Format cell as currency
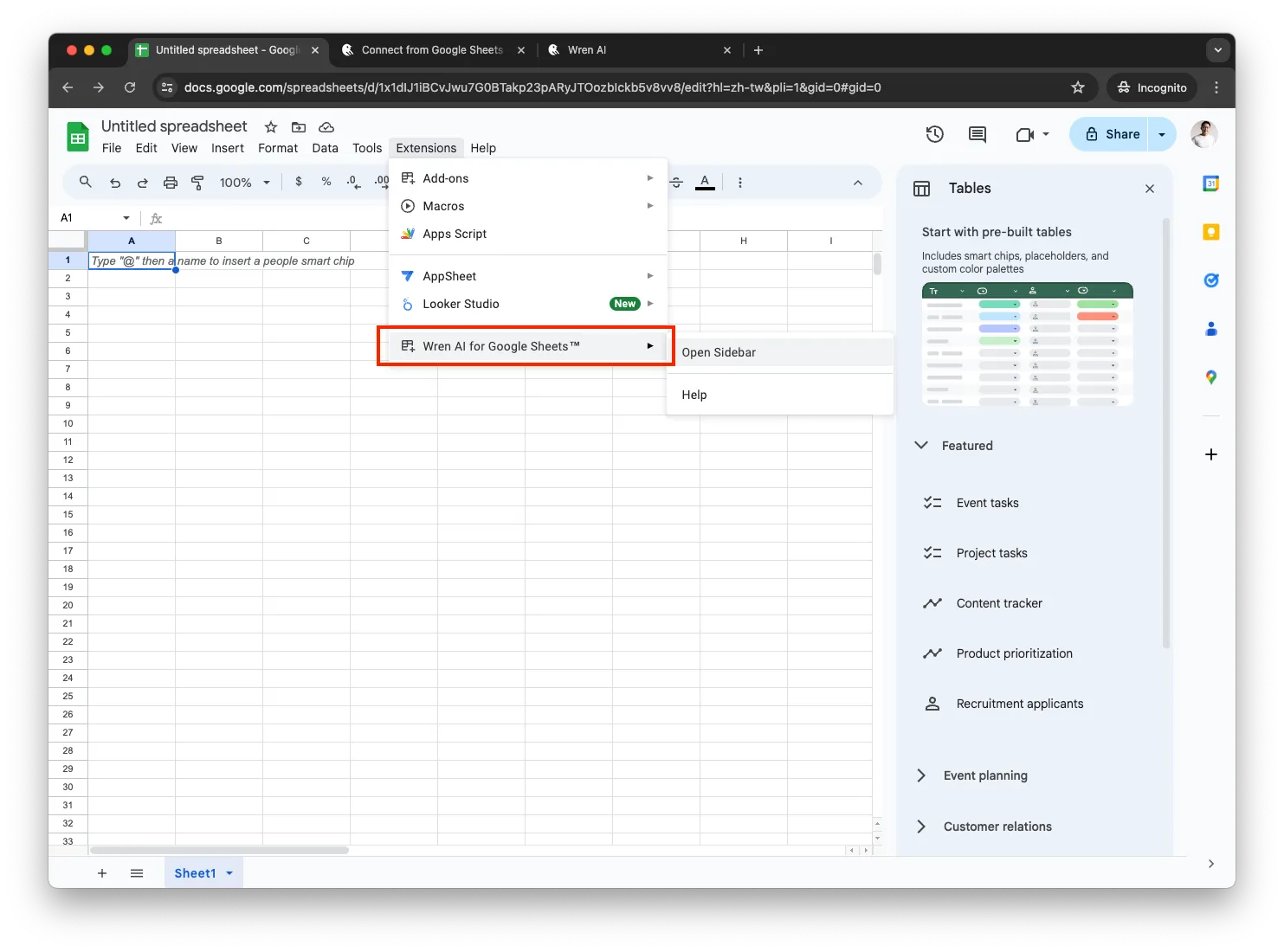 [x=299, y=182]
